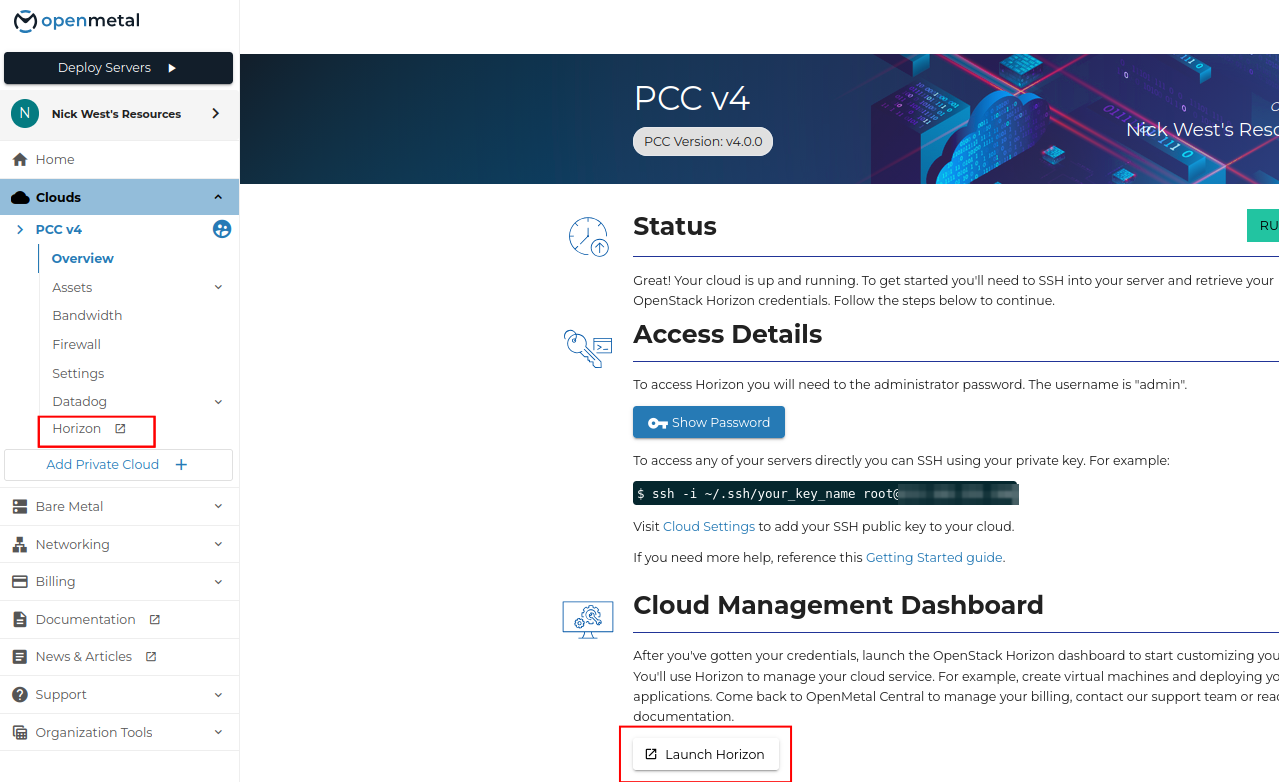
Task: Click external link icon beside News & Articles
Action: tap(151, 657)
